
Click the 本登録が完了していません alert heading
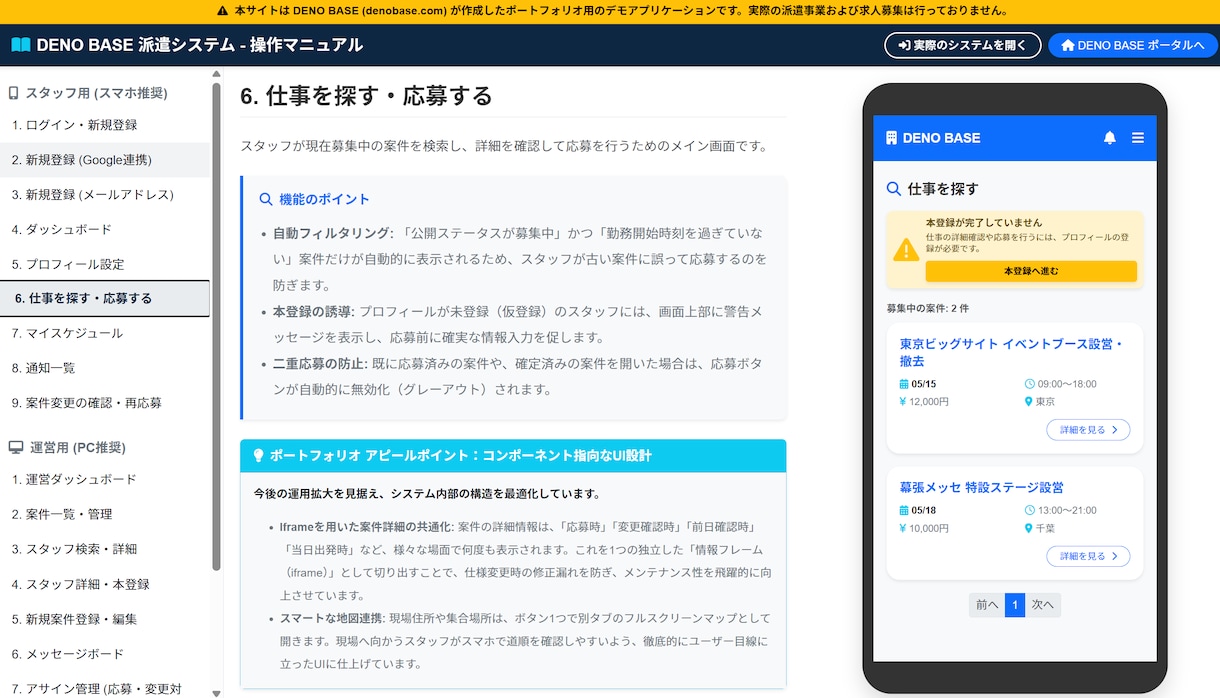click(x=984, y=222)
